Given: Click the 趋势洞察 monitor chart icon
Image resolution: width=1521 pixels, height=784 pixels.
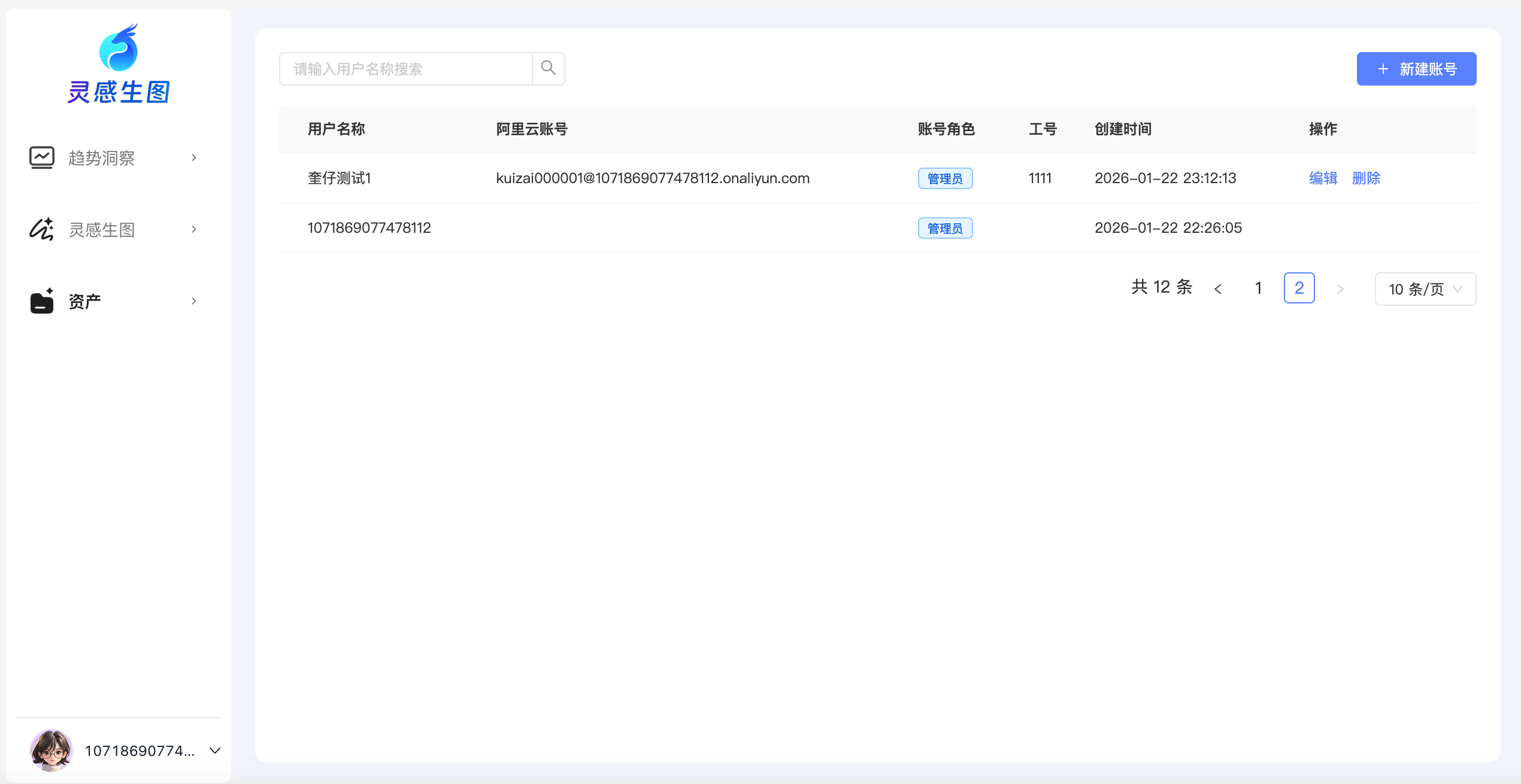Looking at the screenshot, I should click(x=42, y=157).
